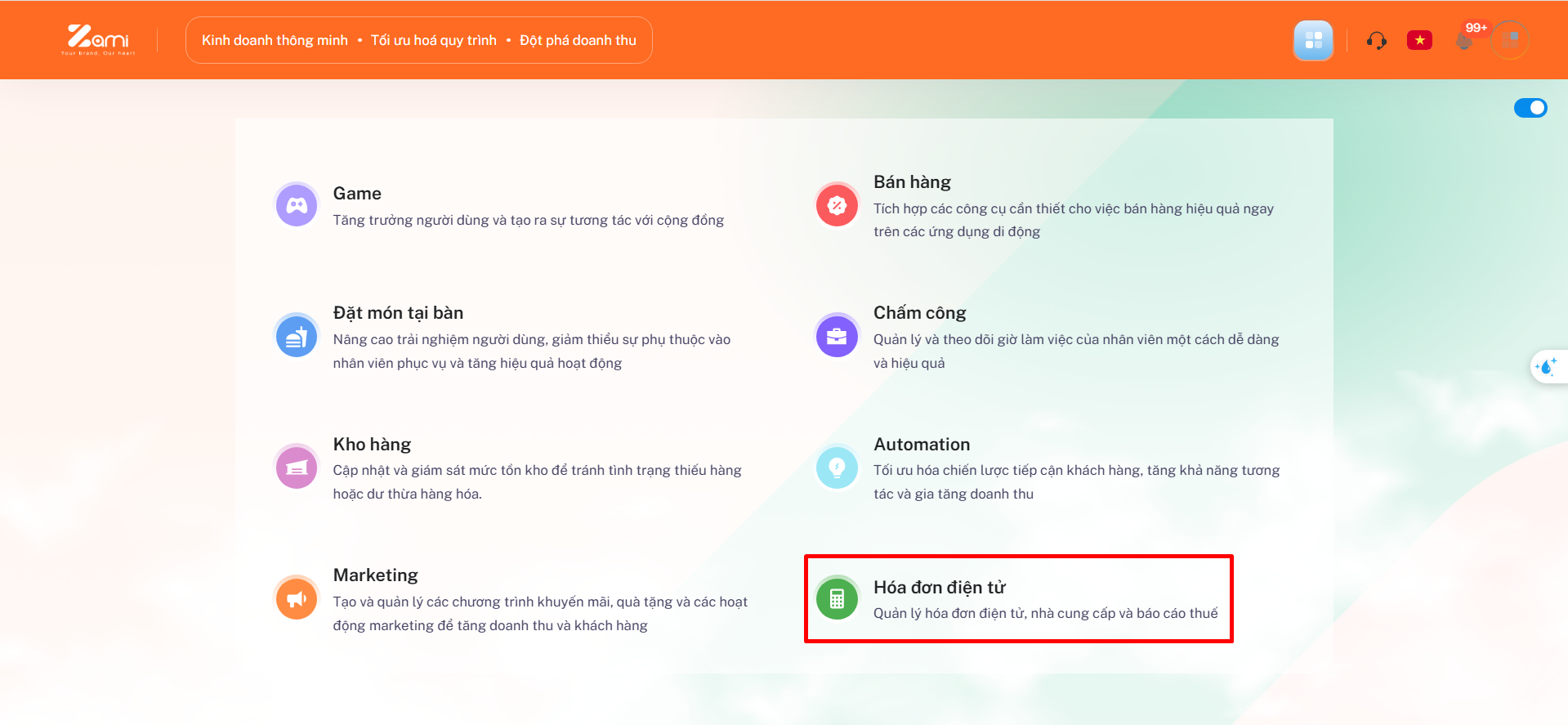This screenshot has width=1568, height=725.
Task: Click the floating water drop sparkle widget
Action: point(1546,367)
